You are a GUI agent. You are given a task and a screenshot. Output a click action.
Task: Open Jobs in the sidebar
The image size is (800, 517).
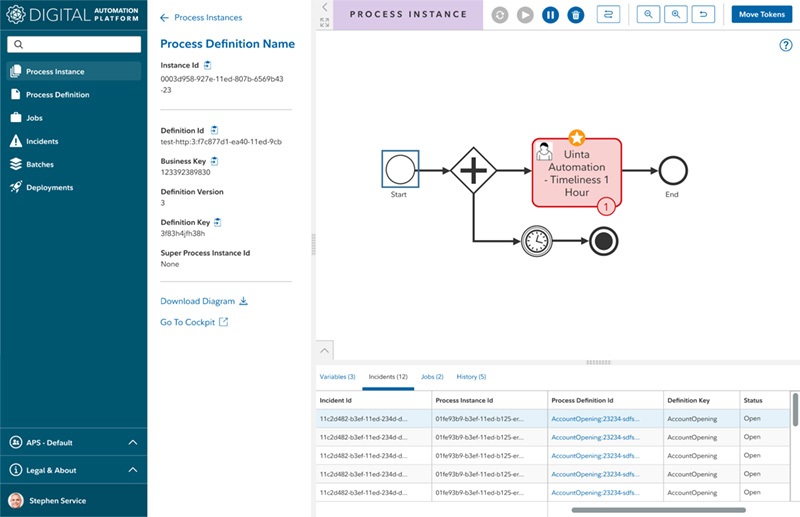pos(34,118)
